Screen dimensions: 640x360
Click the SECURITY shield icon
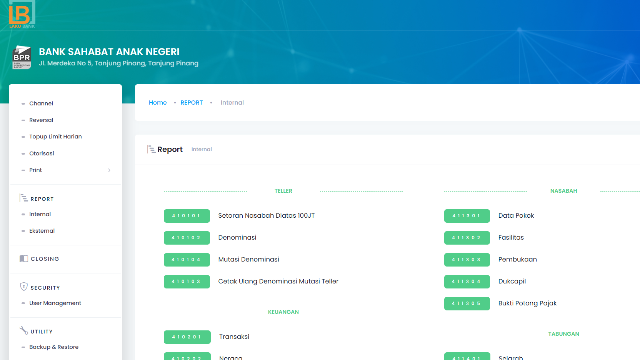[x=24, y=287]
